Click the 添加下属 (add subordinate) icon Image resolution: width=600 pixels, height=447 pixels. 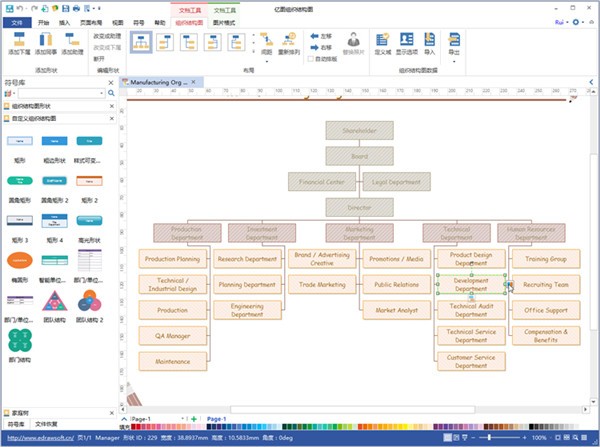[19, 42]
